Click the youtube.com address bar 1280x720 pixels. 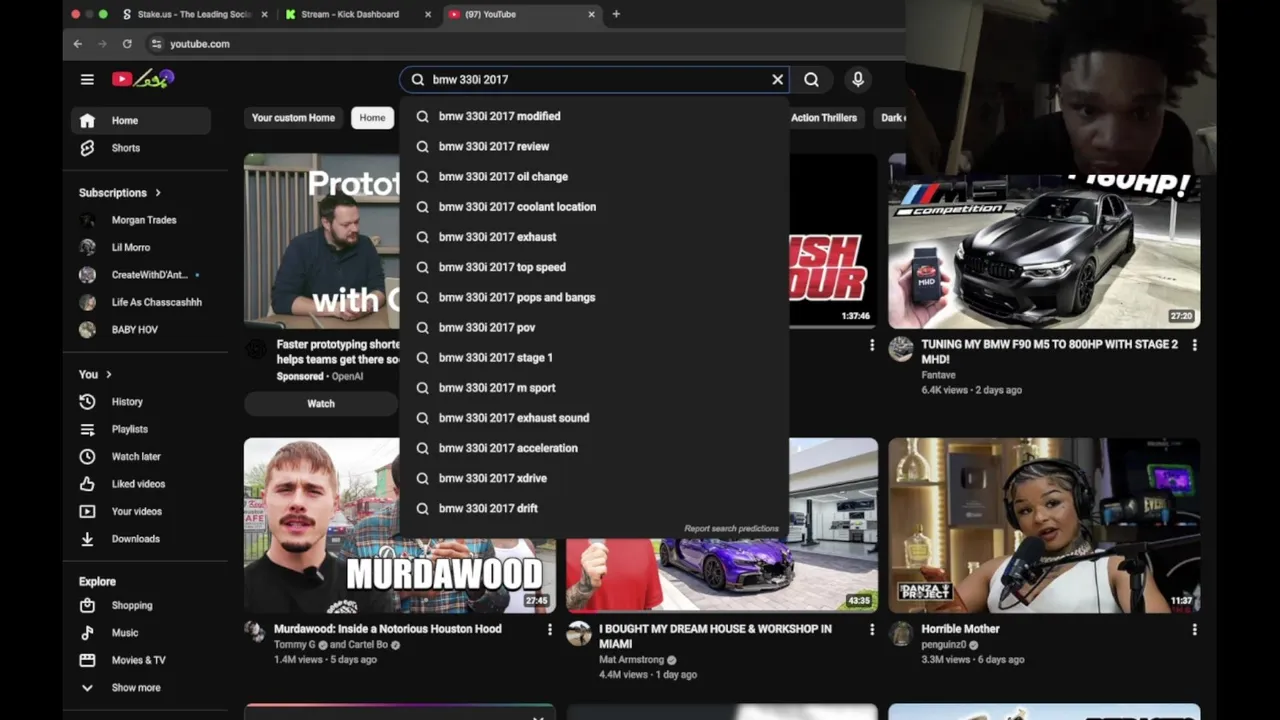click(x=199, y=44)
